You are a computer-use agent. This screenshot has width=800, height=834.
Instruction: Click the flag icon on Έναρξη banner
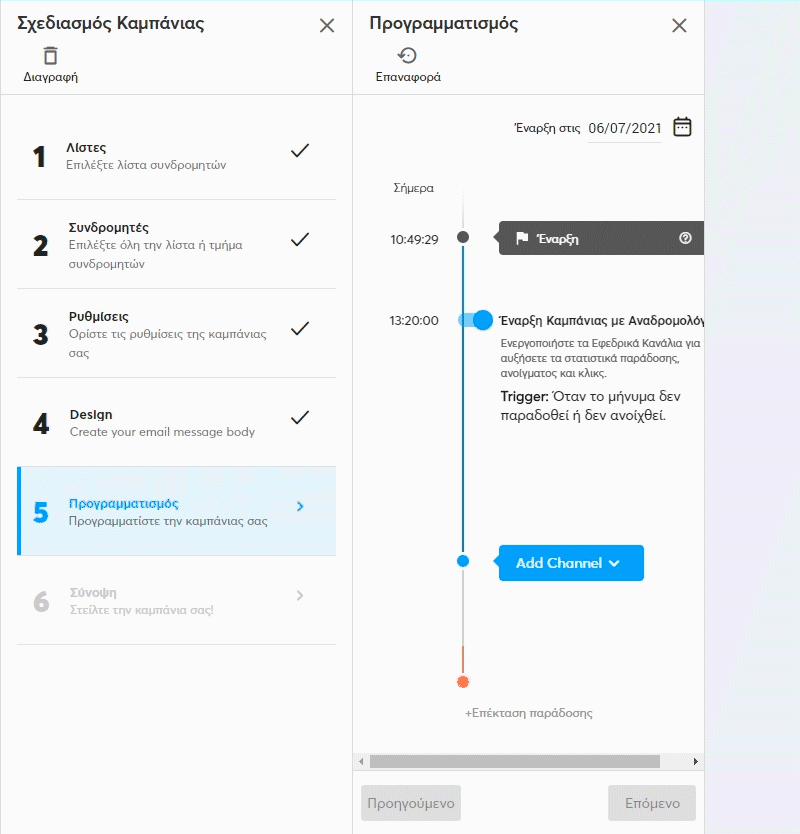point(521,238)
